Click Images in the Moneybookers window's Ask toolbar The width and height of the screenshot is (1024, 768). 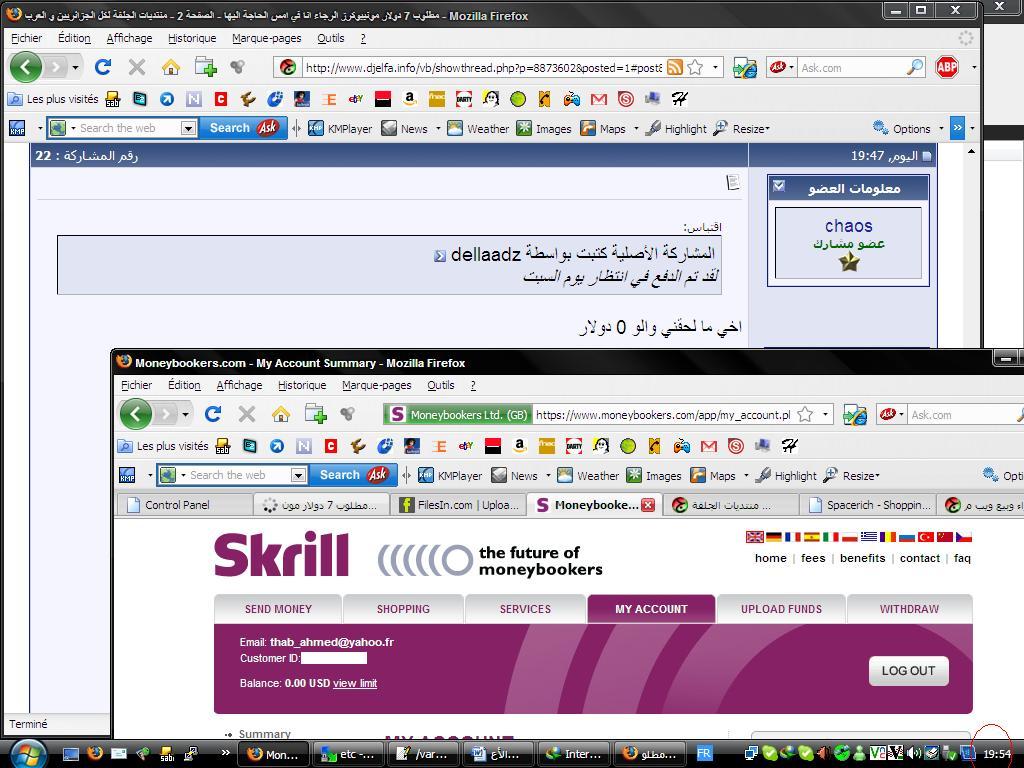pos(654,475)
